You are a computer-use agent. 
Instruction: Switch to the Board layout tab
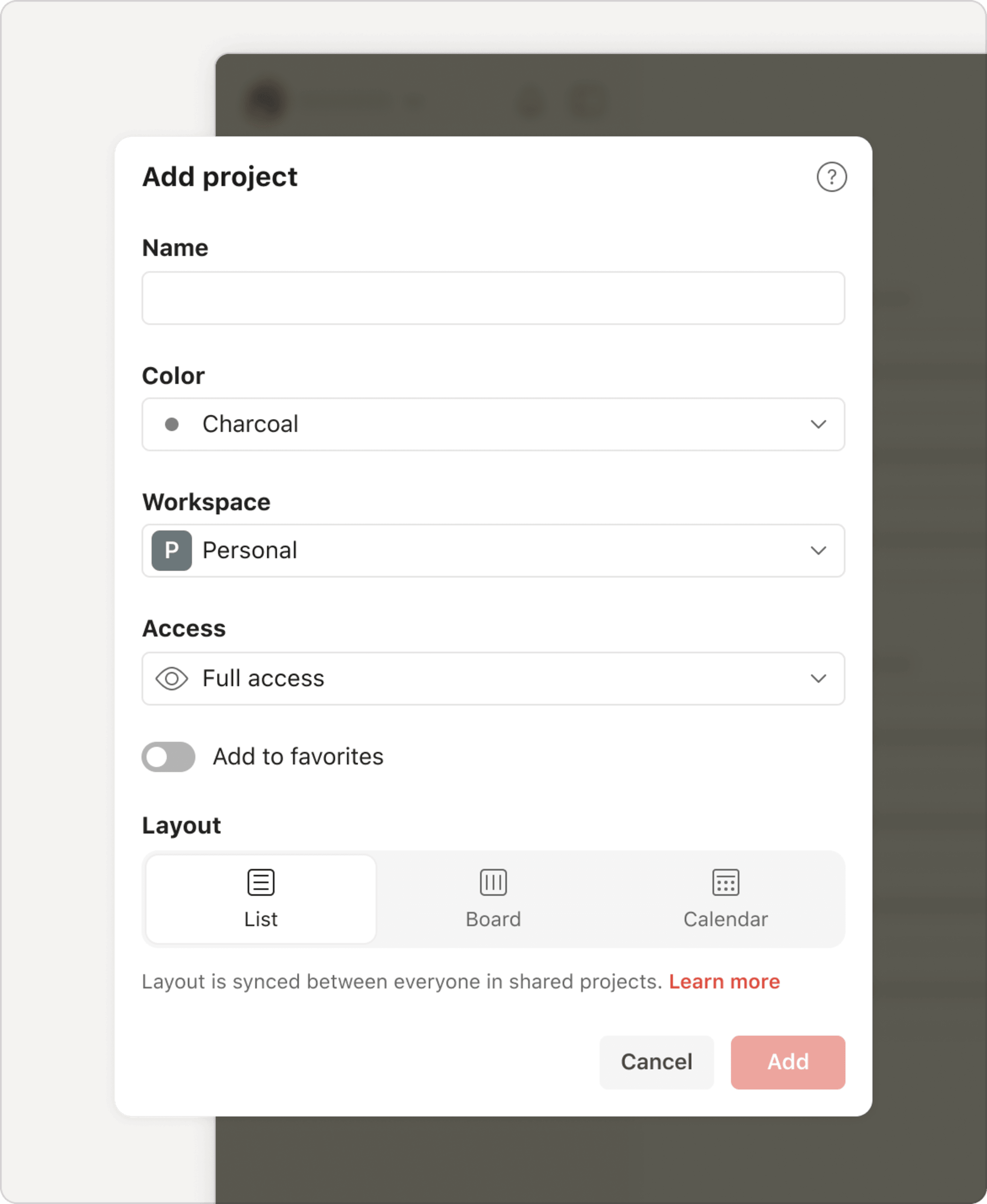click(492, 899)
